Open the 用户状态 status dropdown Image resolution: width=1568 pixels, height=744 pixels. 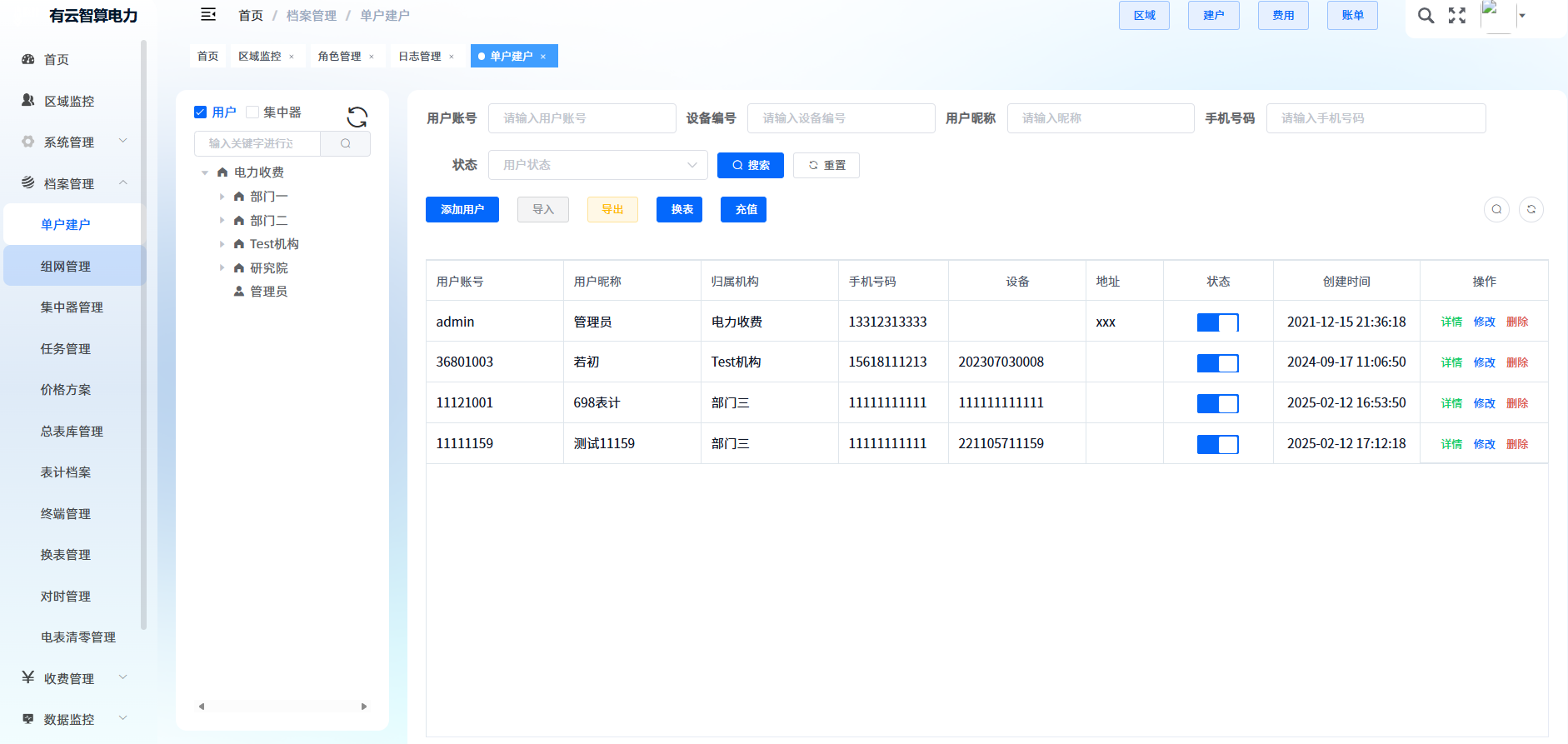597,165
